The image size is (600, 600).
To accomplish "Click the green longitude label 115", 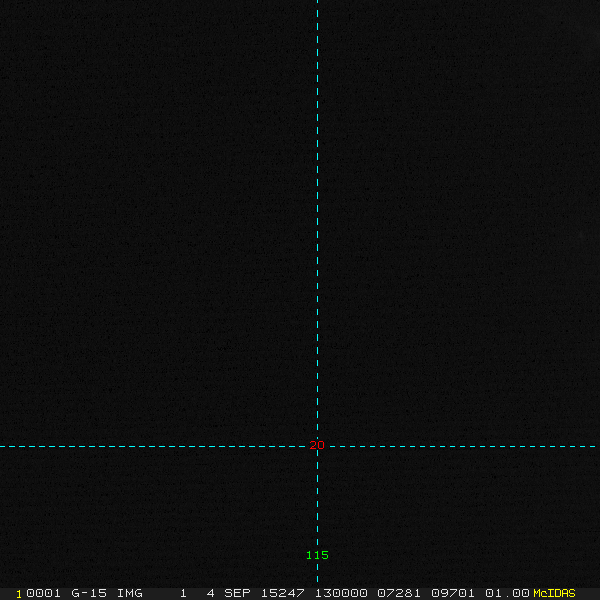I will point(317,555).
